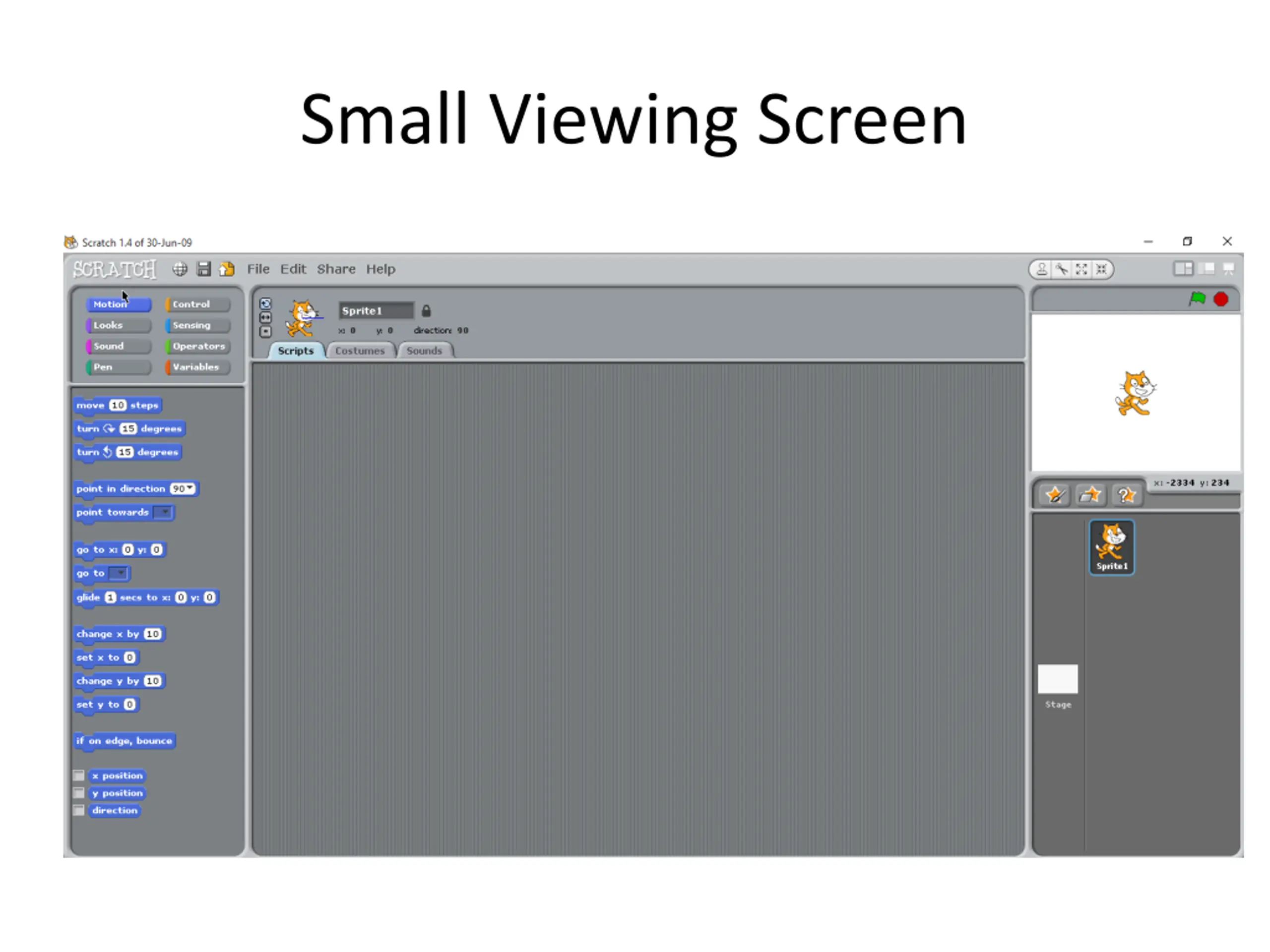The width and height of the screenshot is (1270, 952).
Task: Select the duplicate stamp tool
Action: tap(1041, 269)
